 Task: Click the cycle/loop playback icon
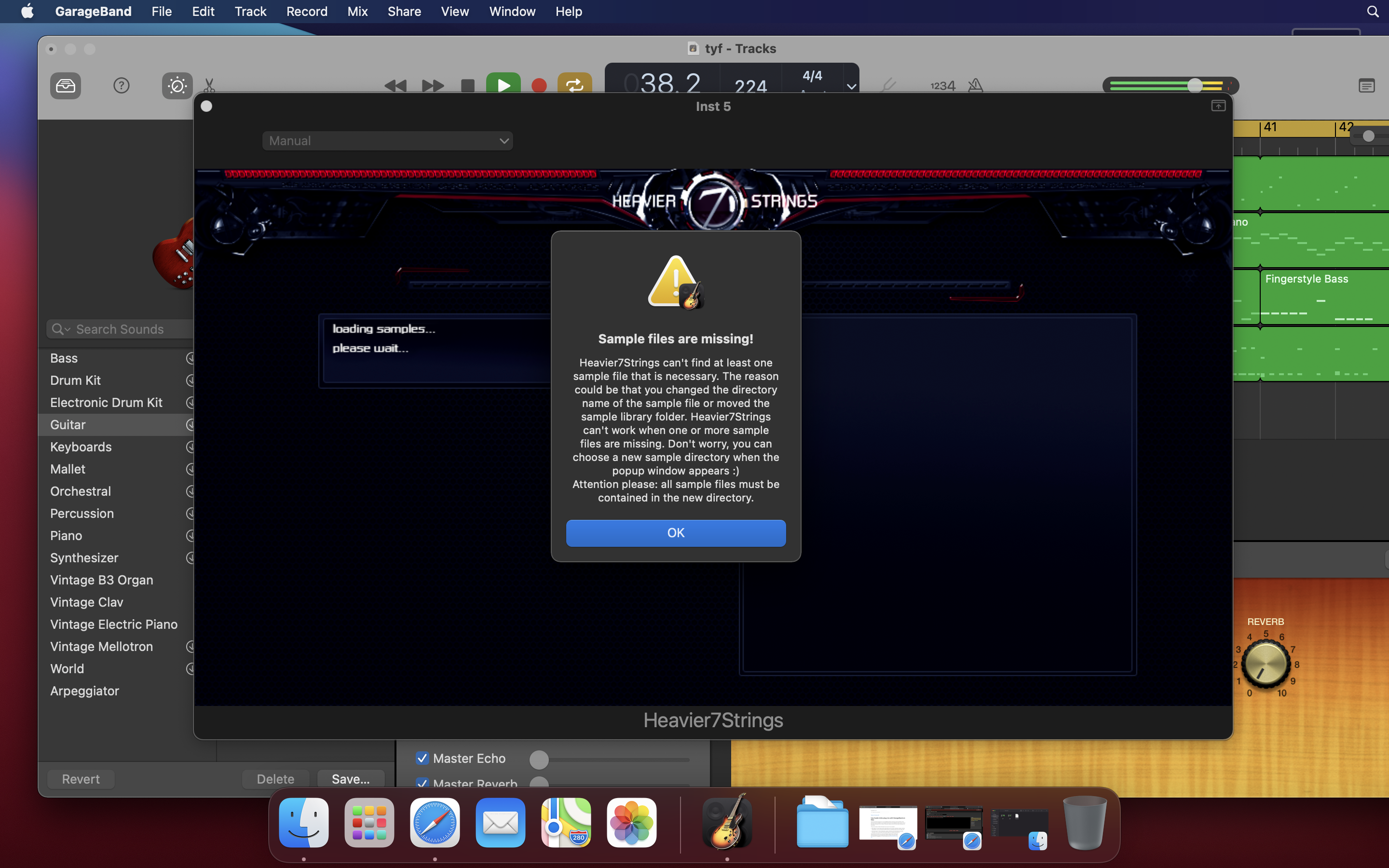click(573, 84)
